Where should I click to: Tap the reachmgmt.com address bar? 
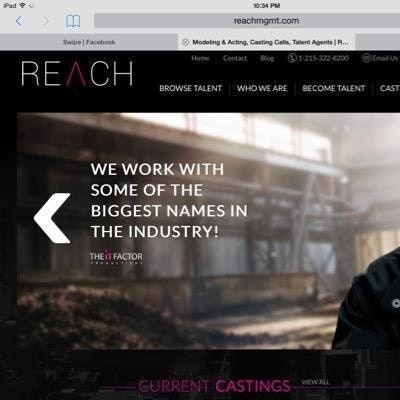[247, 21]
